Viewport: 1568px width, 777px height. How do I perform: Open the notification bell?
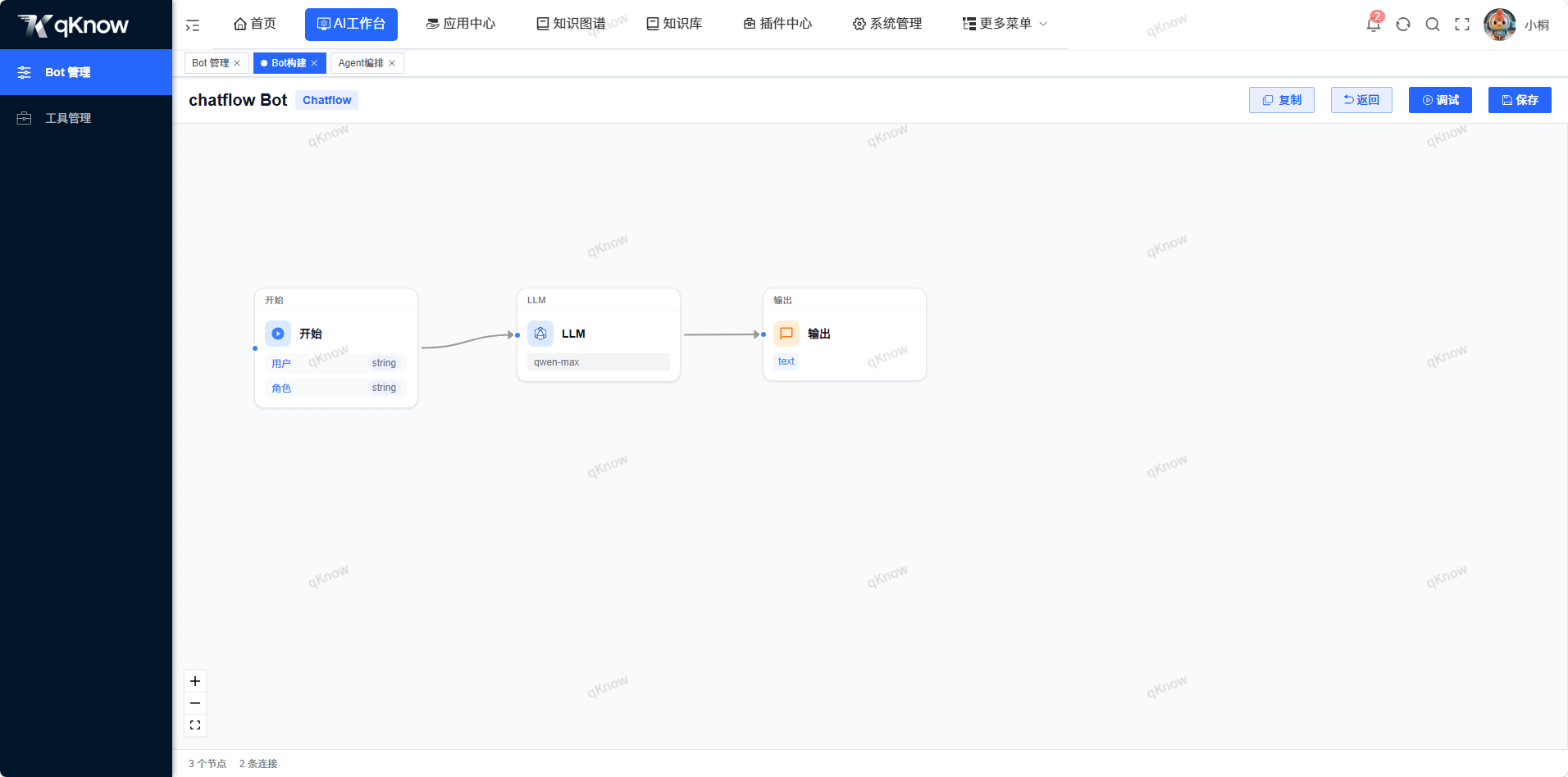1374,24
